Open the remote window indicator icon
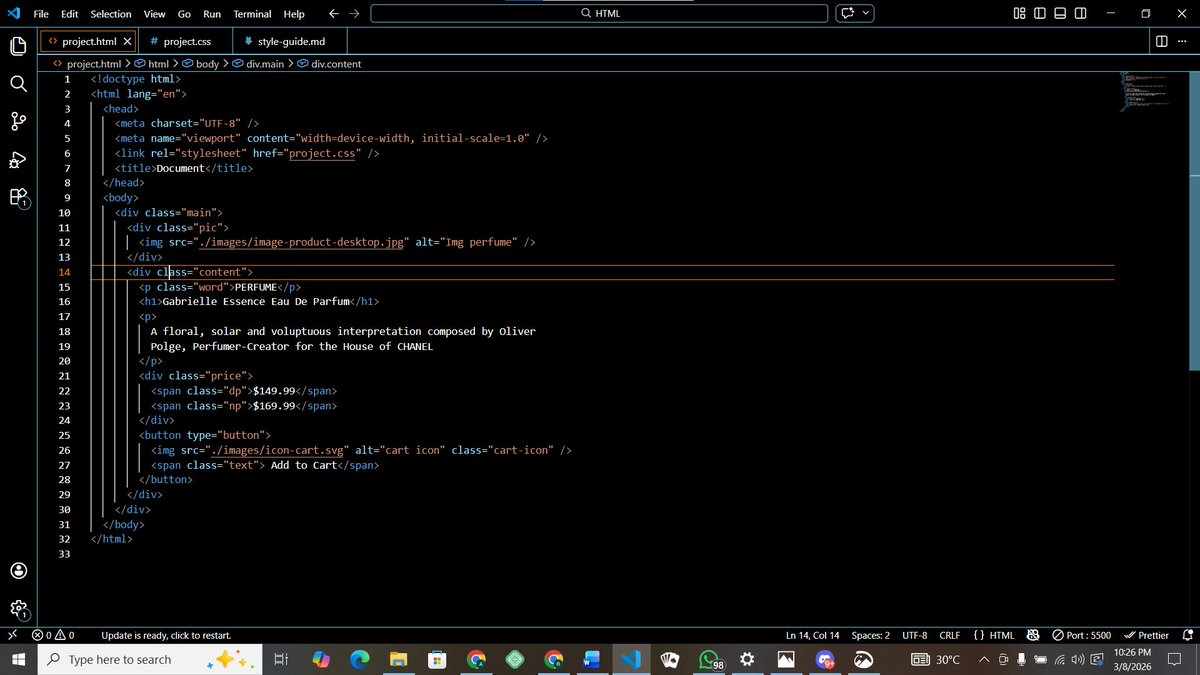Viewport: 1200px width, 675px height. [12, 634]
